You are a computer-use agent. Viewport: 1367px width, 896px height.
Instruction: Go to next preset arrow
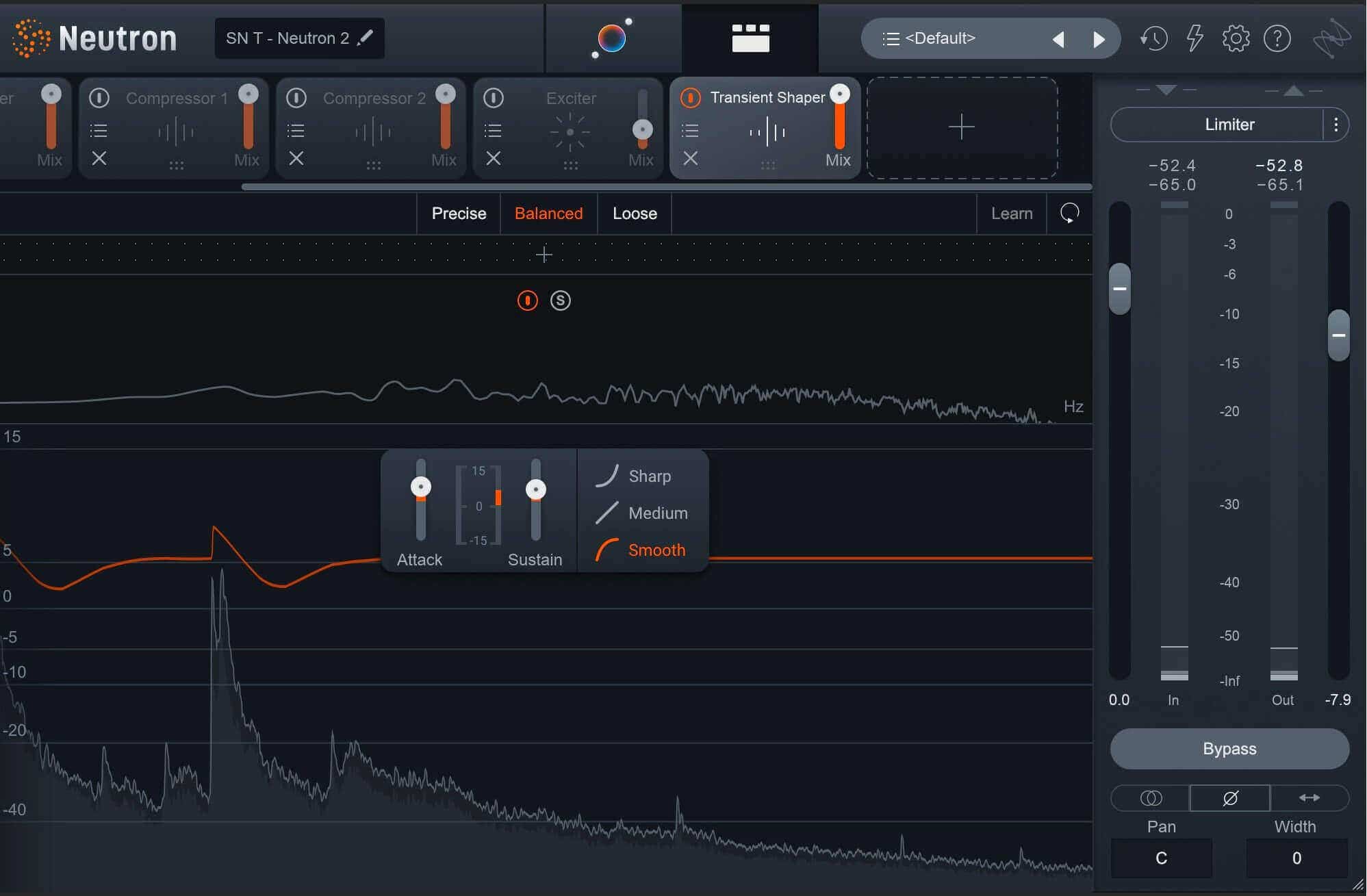pyautogui.click(x=1099, y=39)
